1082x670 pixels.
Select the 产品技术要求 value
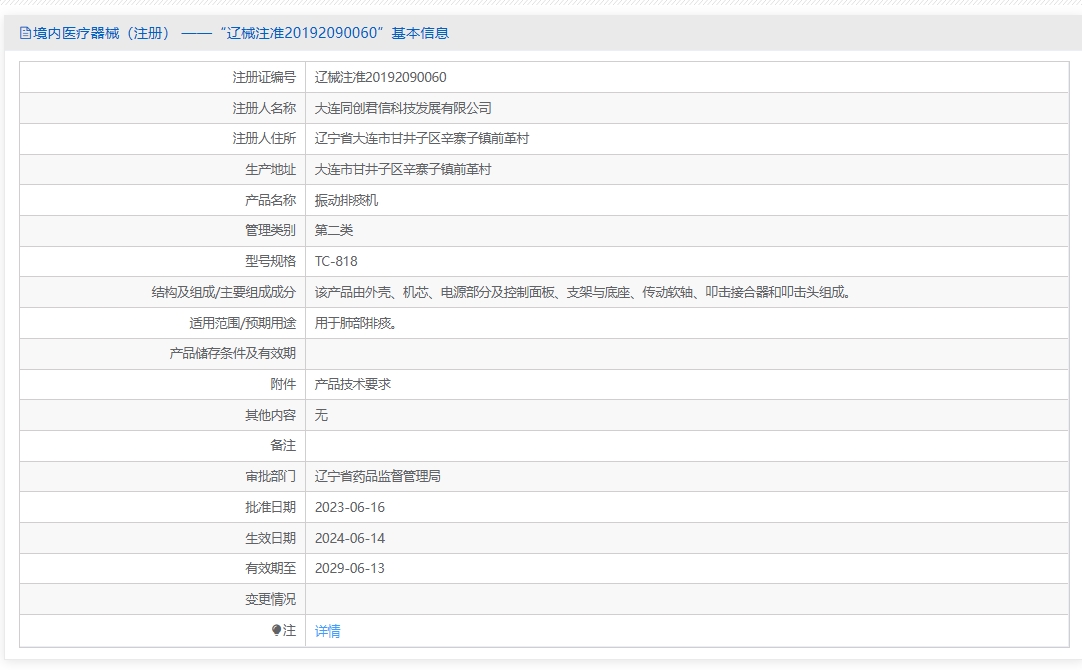(x=353, y=384)
